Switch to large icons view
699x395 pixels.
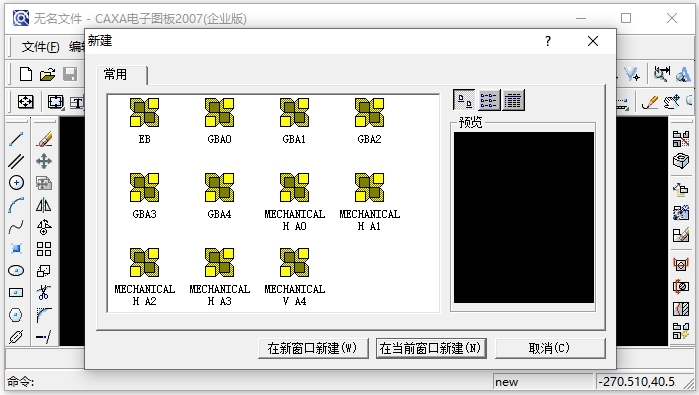click(465, 100)
